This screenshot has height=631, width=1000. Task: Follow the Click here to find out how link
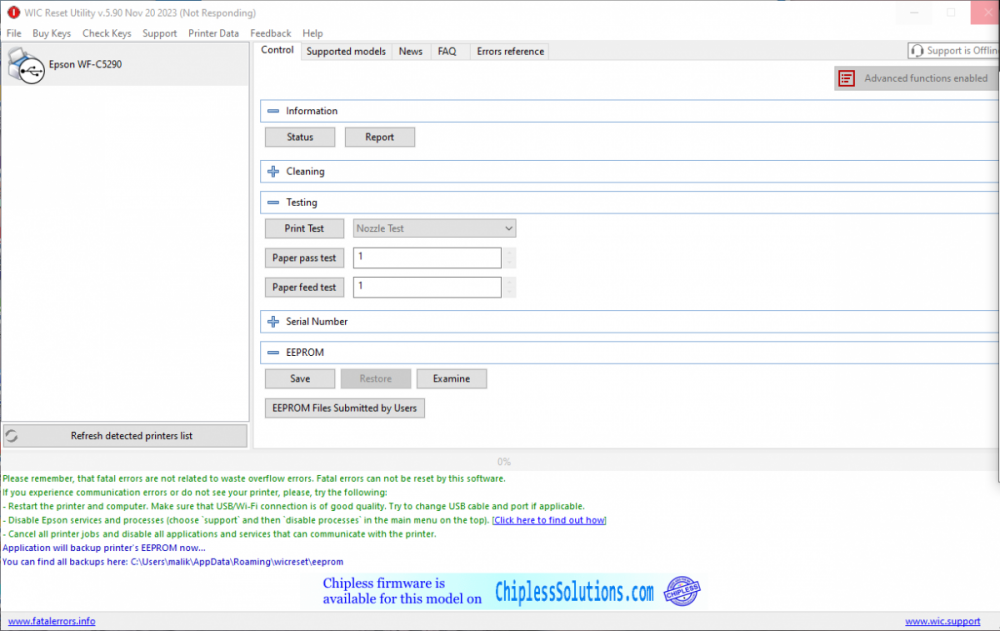click(x=549, y=520)
